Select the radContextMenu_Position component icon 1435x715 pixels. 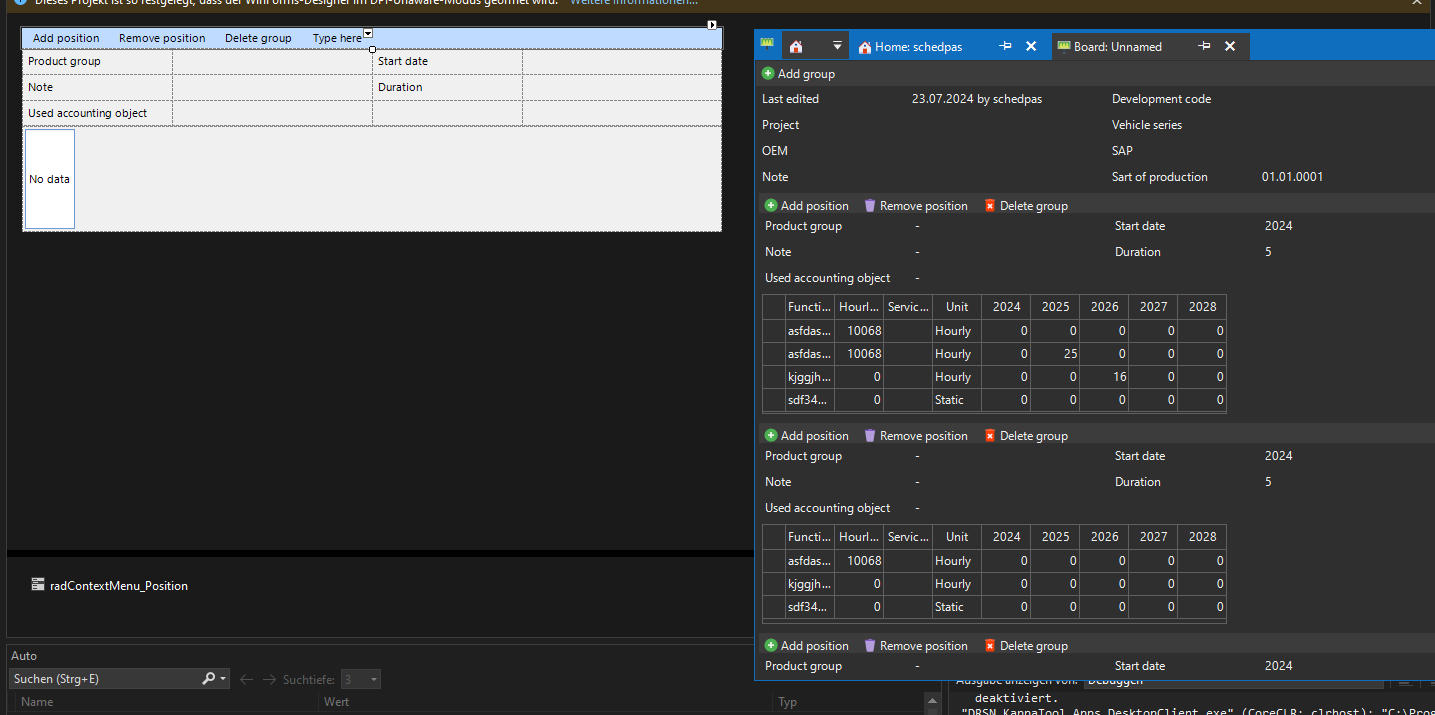point(38,585)
